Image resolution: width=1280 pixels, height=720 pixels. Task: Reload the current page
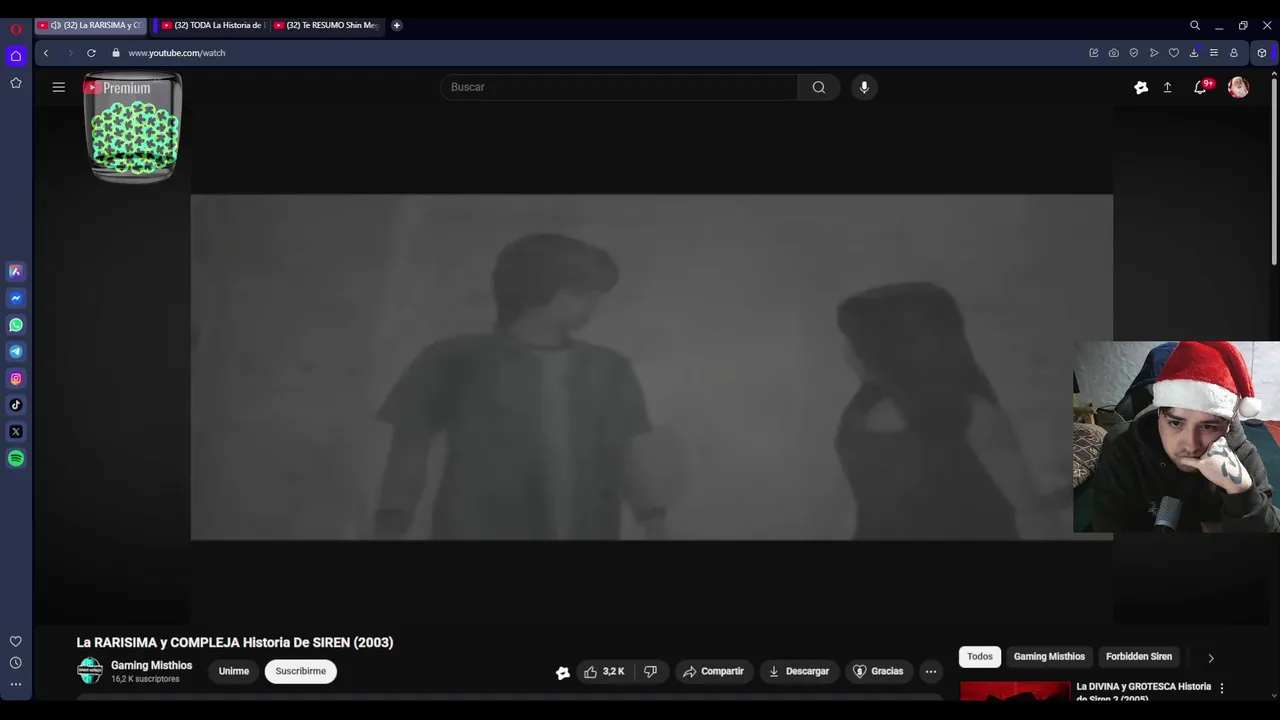[x=91, y=53]
